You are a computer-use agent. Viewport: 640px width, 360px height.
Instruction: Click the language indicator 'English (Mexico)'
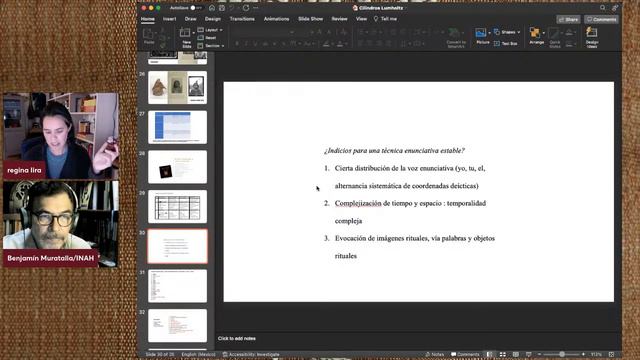click(x=198, y=354)
